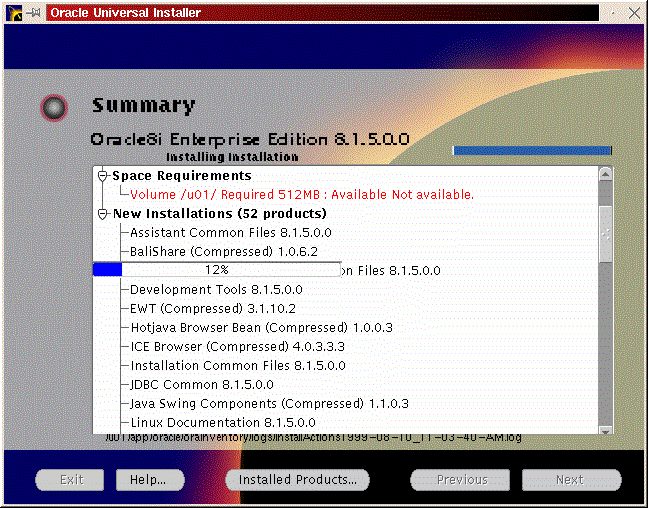This screenshot has width=648, height=508.
Task: Open Help dialog
Action: click(x=148, y=480)
